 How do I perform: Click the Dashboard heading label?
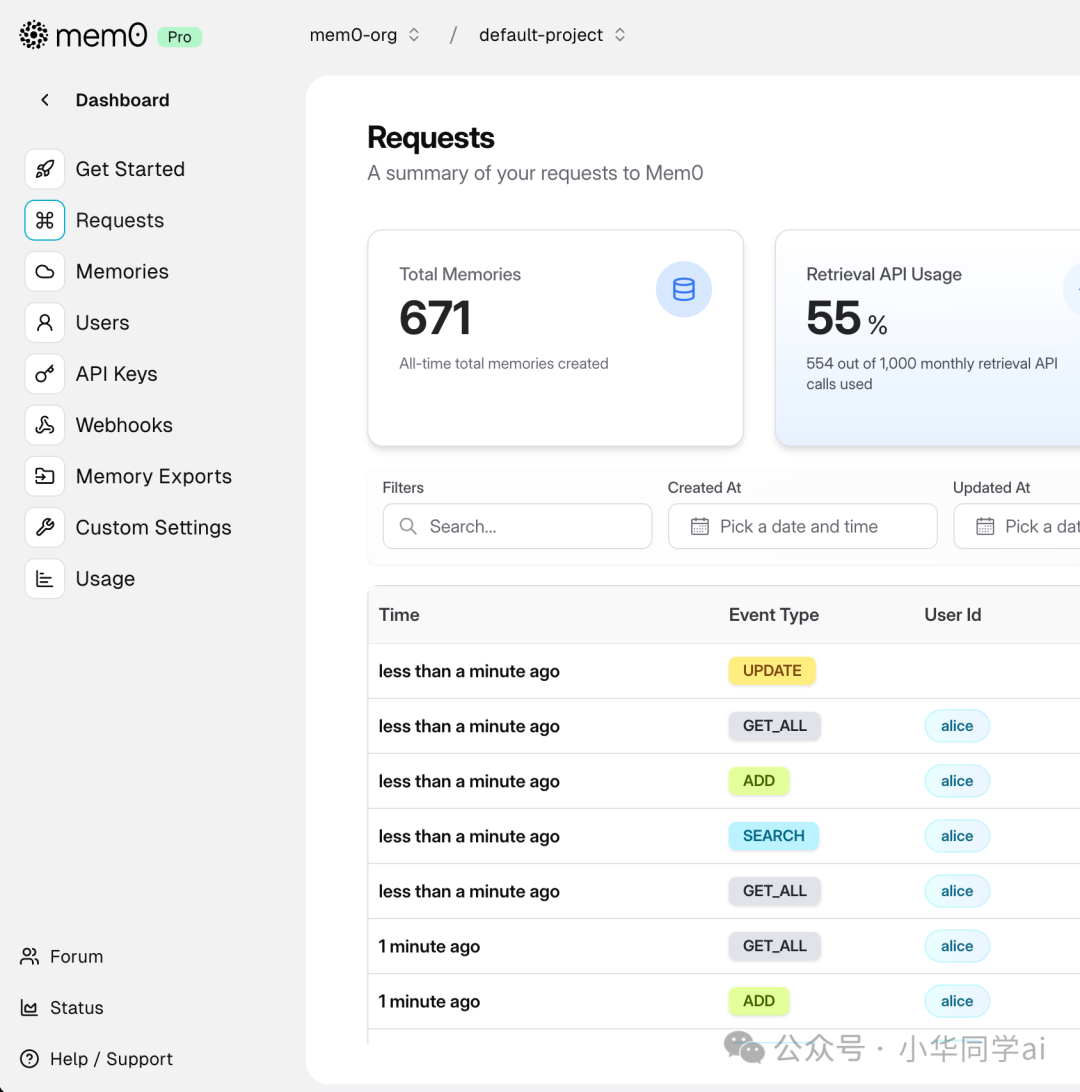coord(123,100)
